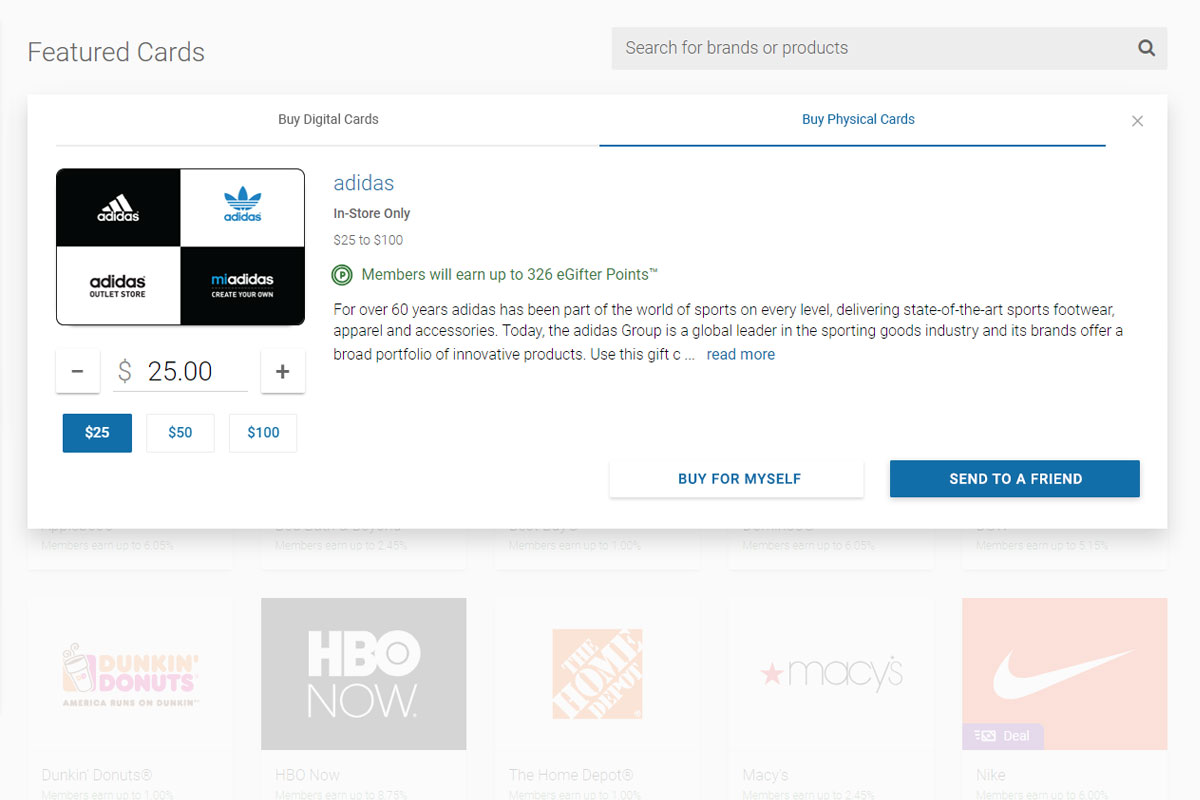Click the '$25 to $100' range text
Image resolution: width=1200 pixels, height=800 pixels.
(x=368, y=240)
